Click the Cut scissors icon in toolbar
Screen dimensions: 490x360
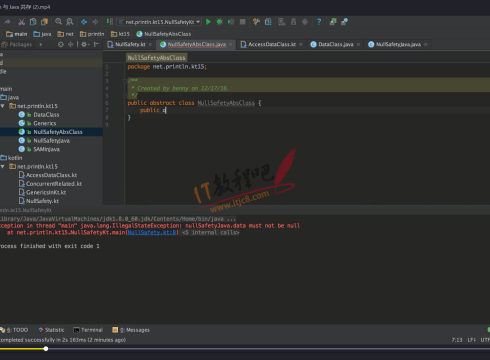click(21, 22)
